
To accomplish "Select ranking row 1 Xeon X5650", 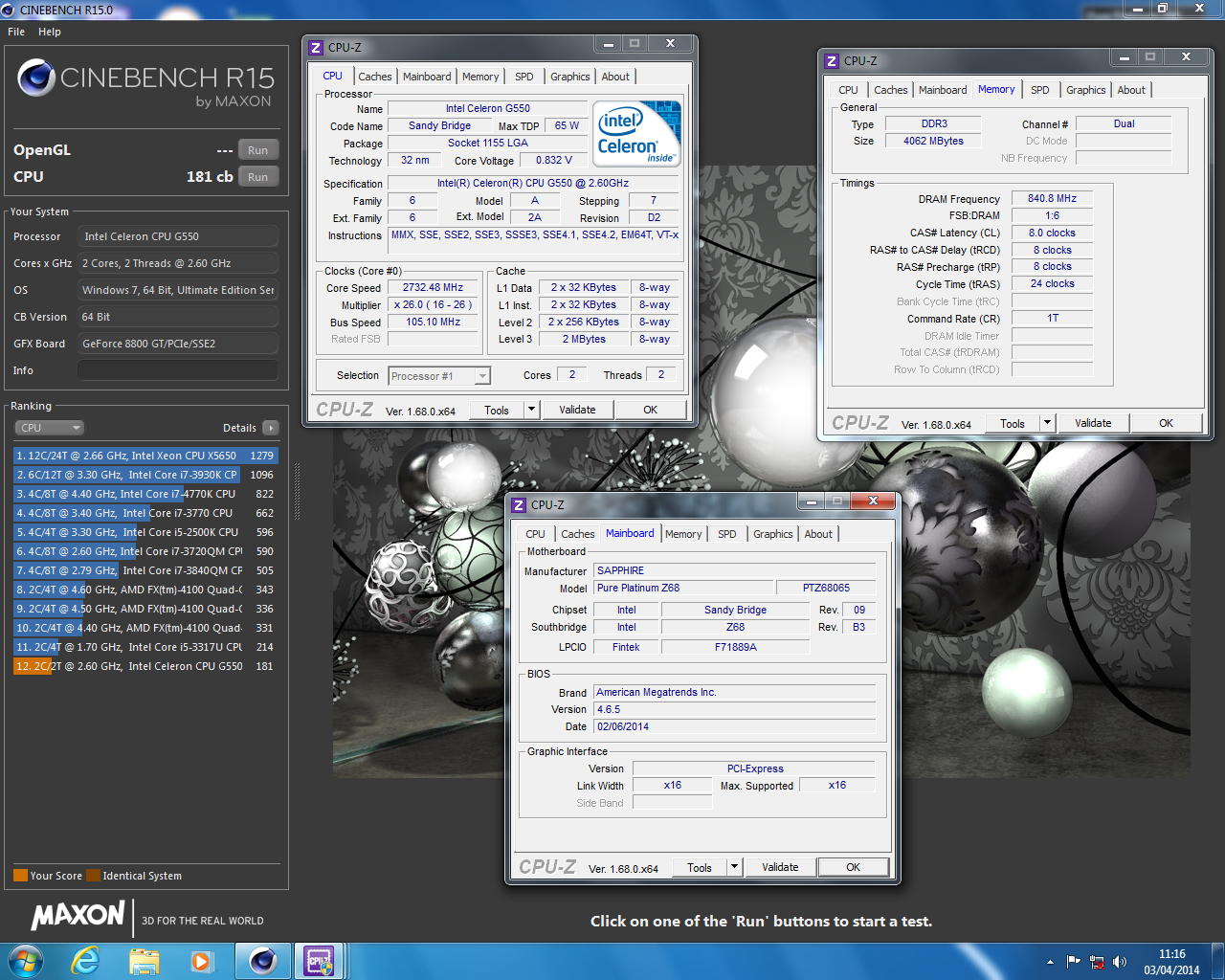I will coord(145,456).
